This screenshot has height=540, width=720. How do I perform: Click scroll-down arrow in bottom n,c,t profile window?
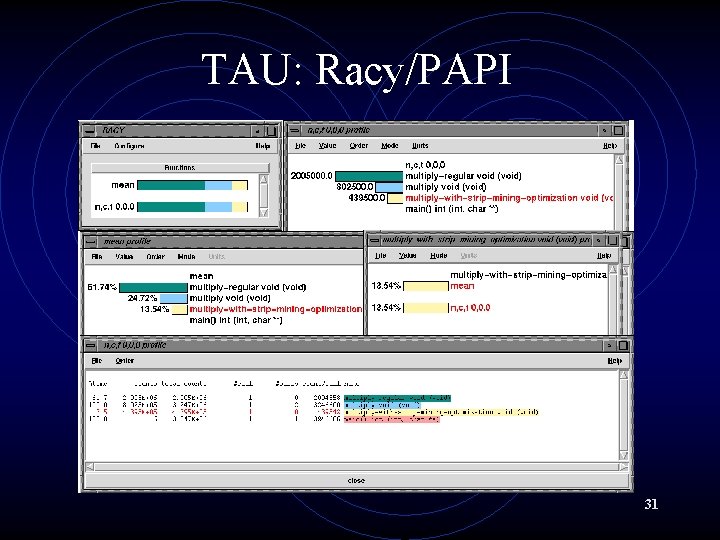click(624, 455)
